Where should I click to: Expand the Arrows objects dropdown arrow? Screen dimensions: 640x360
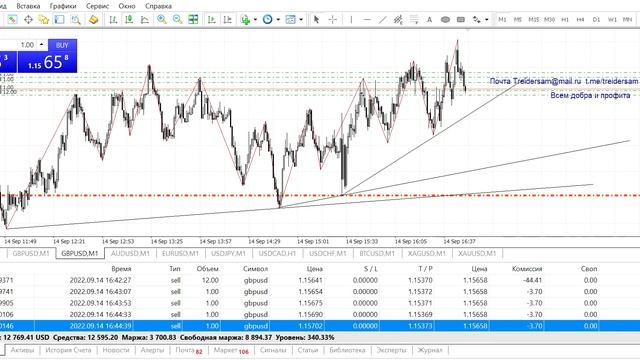487,19
